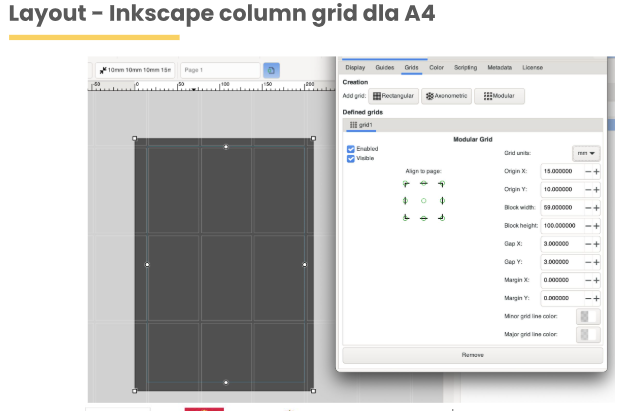Open the License tab
632x411 pixels.
click(532, 68)
